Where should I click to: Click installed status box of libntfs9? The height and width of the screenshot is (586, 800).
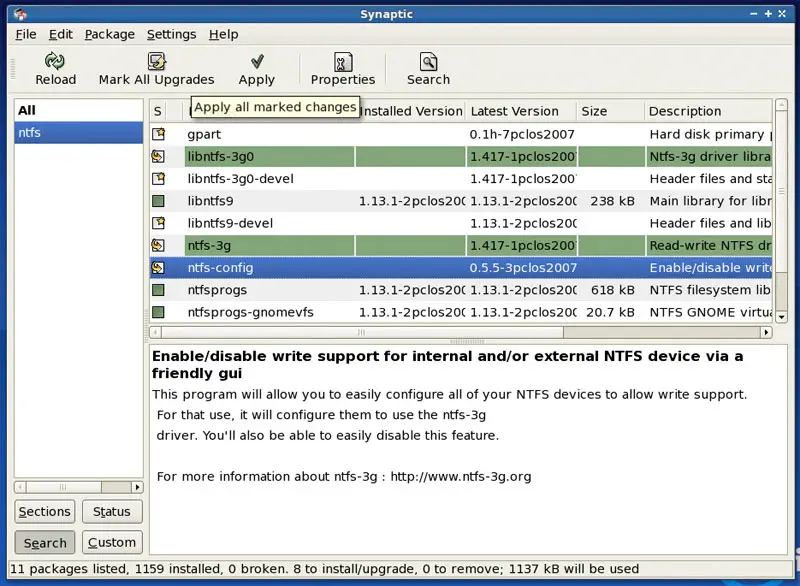tap(158, 201)
